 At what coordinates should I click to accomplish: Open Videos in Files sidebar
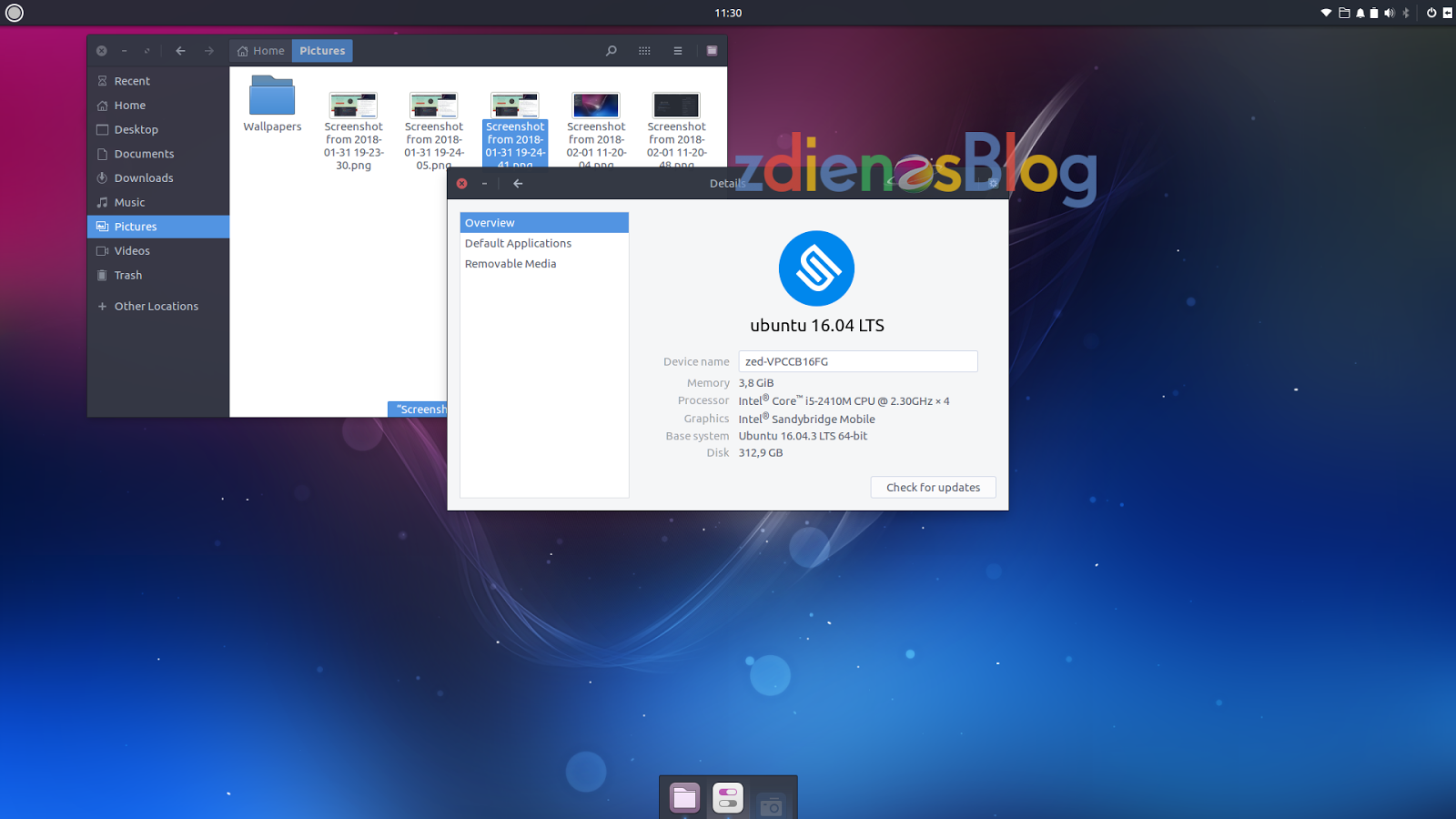(158, 251)
